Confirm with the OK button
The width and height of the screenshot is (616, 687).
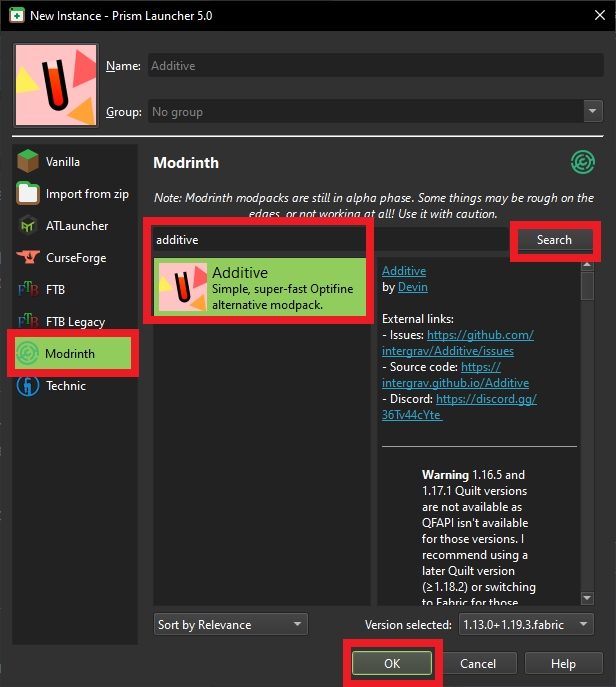pos(392,663)
